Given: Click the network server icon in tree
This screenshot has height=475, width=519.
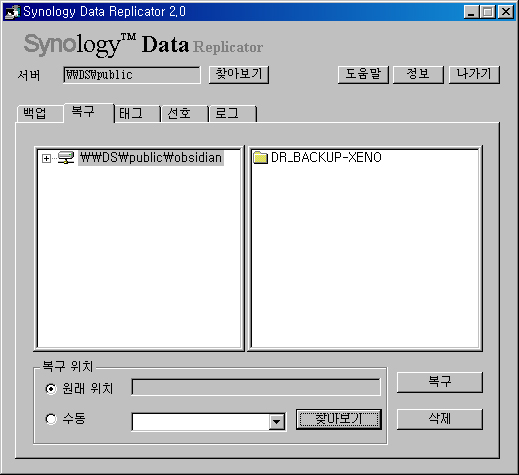Looking at the screenshot, I should [66, 157].
